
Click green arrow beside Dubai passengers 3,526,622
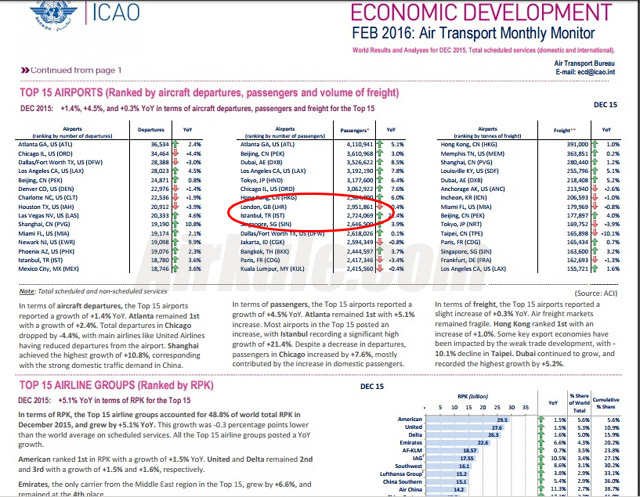click(x=380, y=162)
